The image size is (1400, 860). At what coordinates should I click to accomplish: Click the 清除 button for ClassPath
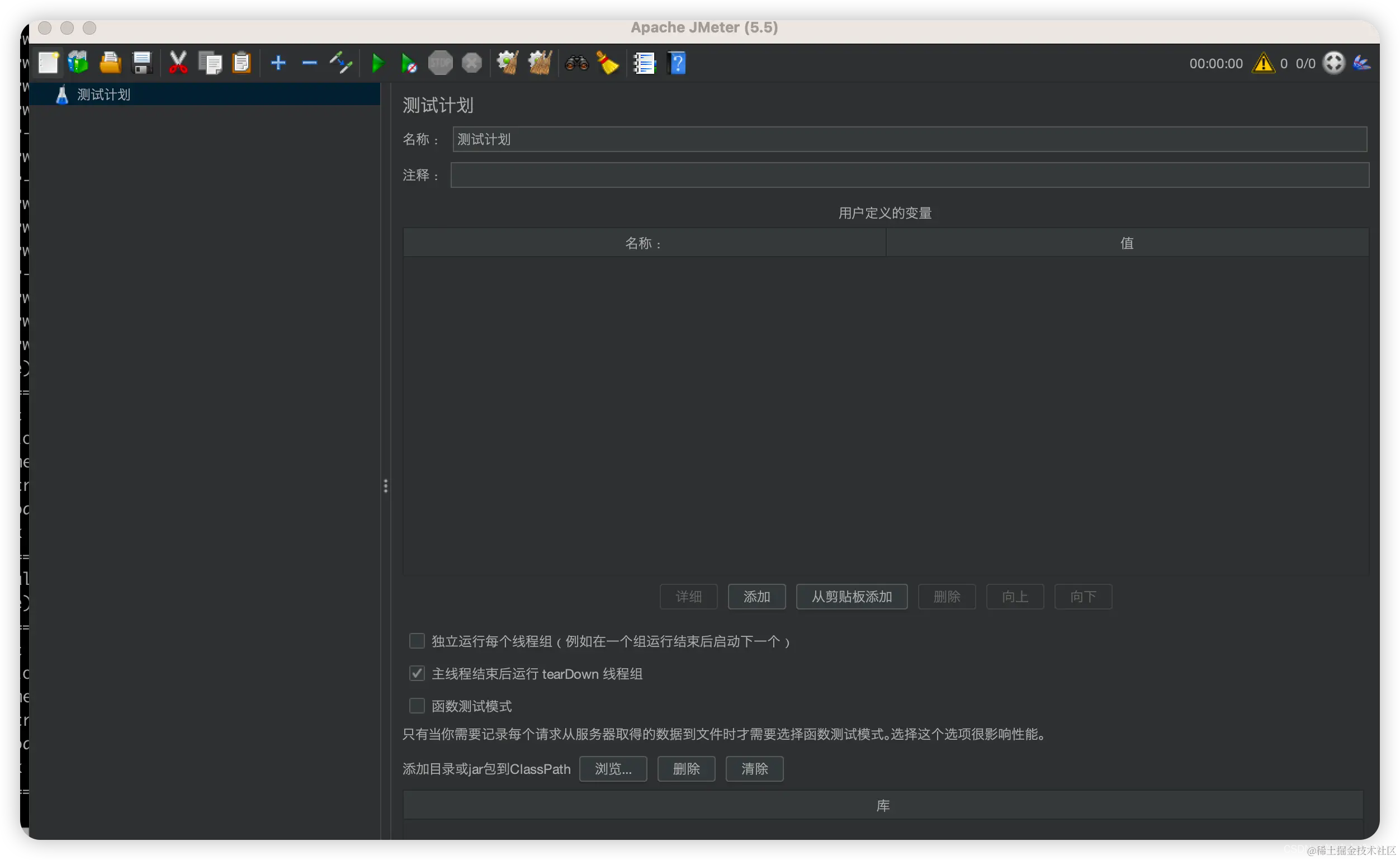(754, 769)
